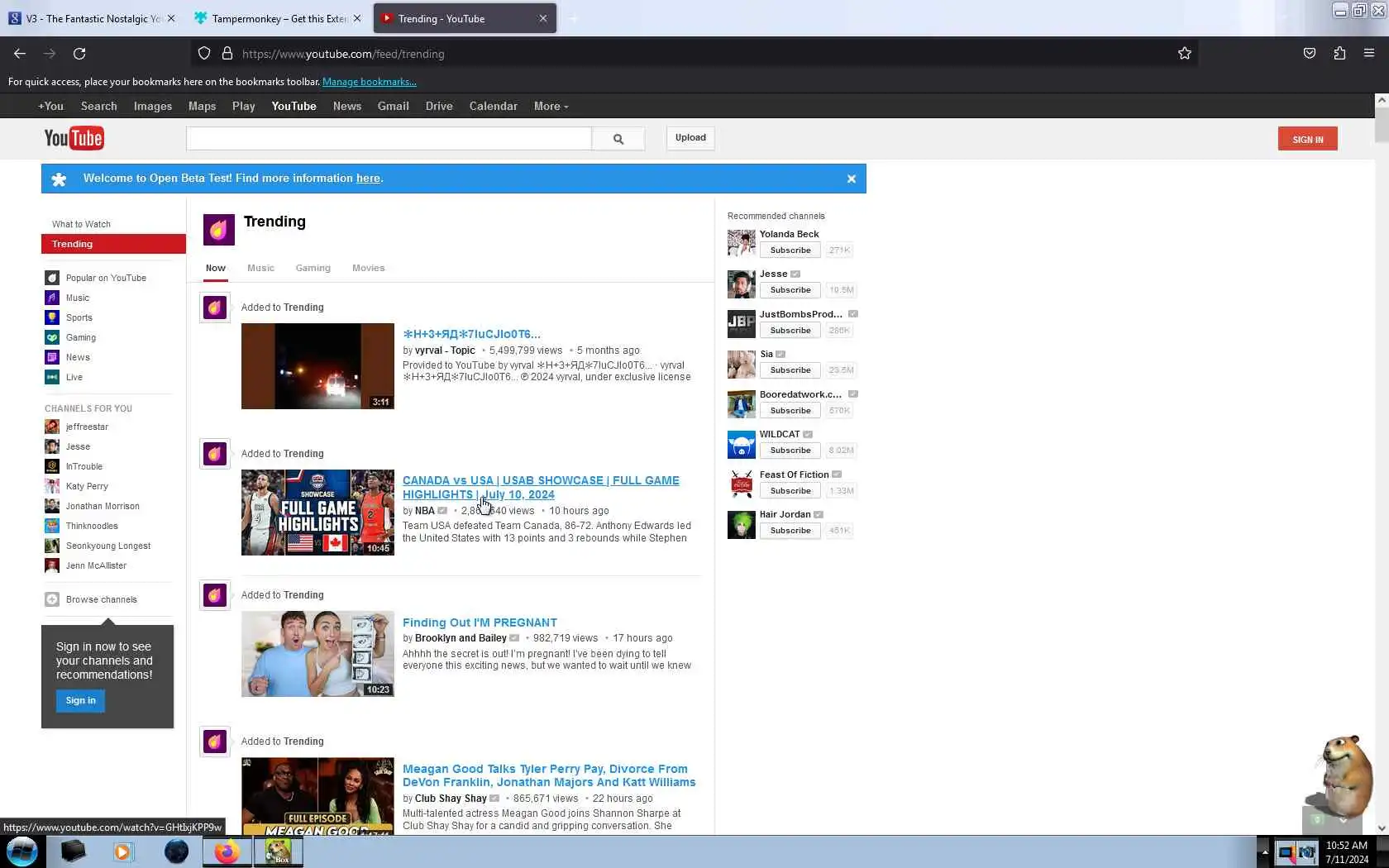Open the Music sidebar icon

click(52, 298)
